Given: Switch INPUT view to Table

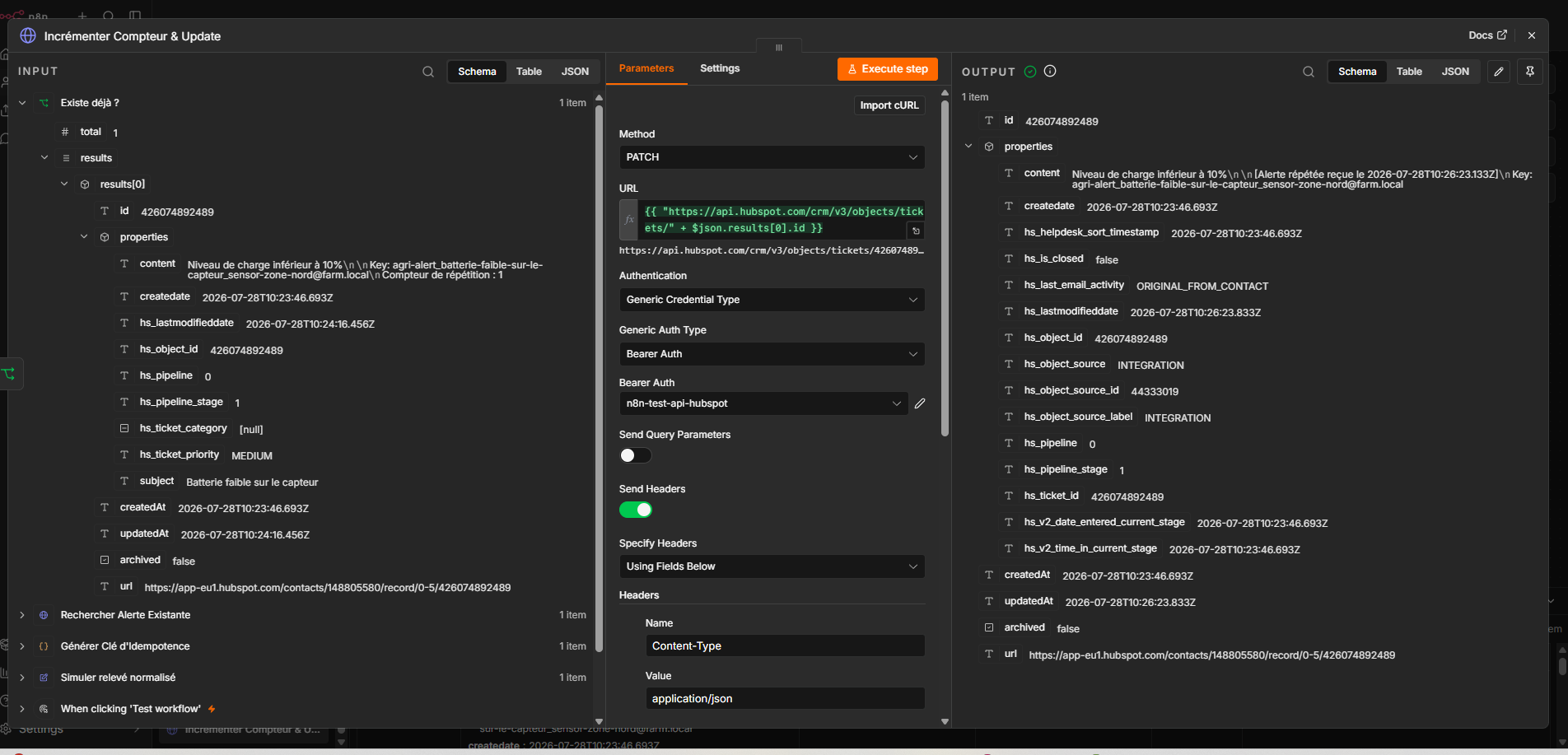Looking at the screenshot, I should 529,72.
